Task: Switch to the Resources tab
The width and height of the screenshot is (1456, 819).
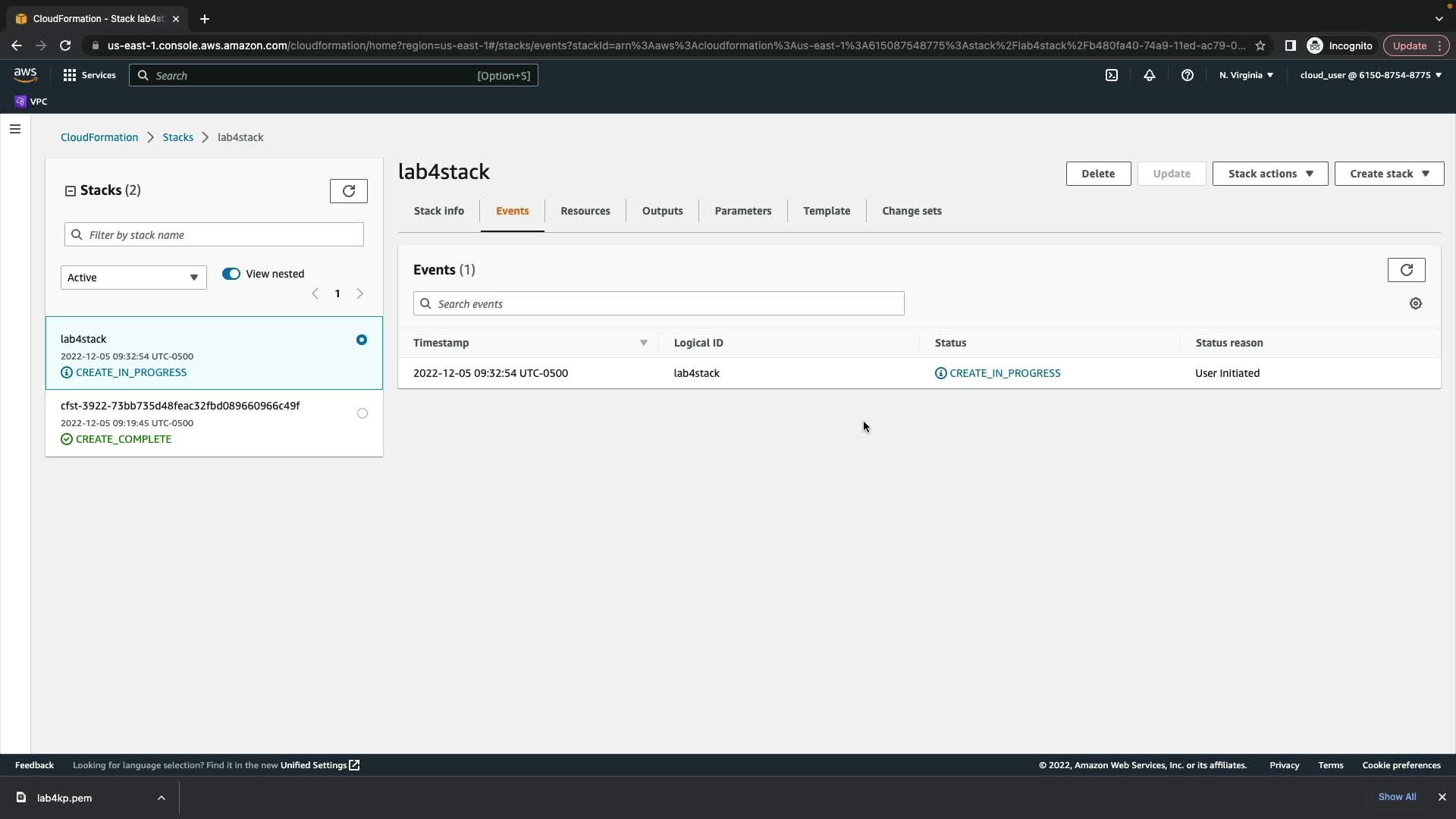Action: coord(585,211)
